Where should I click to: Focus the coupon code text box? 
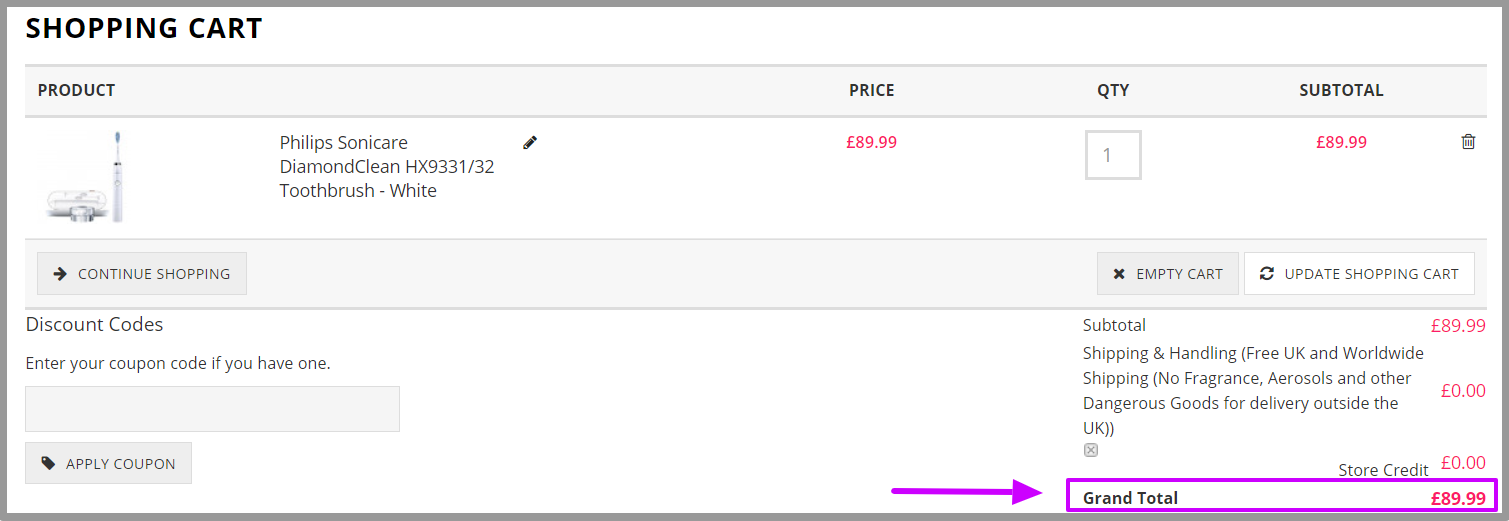(x=212, y=409)
